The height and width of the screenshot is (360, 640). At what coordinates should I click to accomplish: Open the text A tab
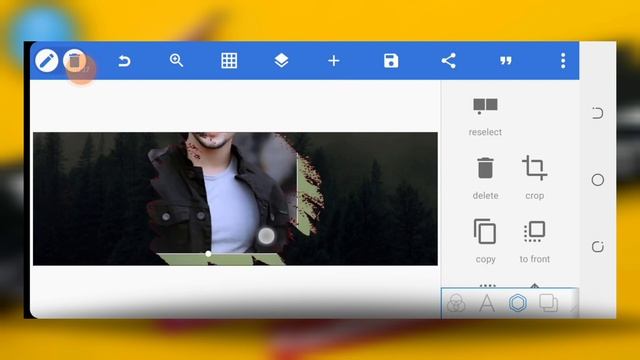click(487, 303)
